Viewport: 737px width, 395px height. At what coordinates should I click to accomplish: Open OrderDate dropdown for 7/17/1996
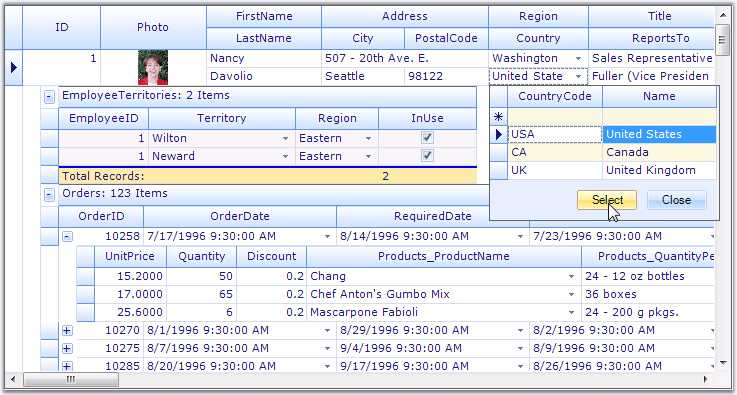[328, 237]
